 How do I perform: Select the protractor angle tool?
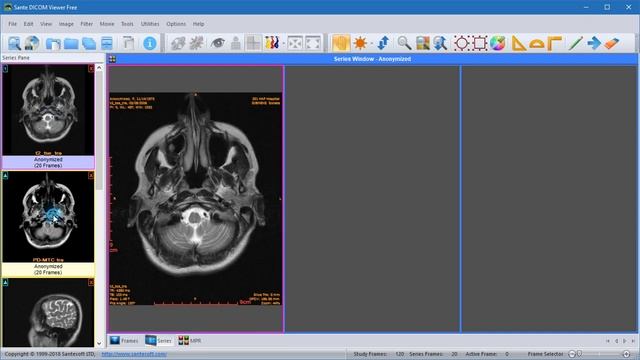537,43
